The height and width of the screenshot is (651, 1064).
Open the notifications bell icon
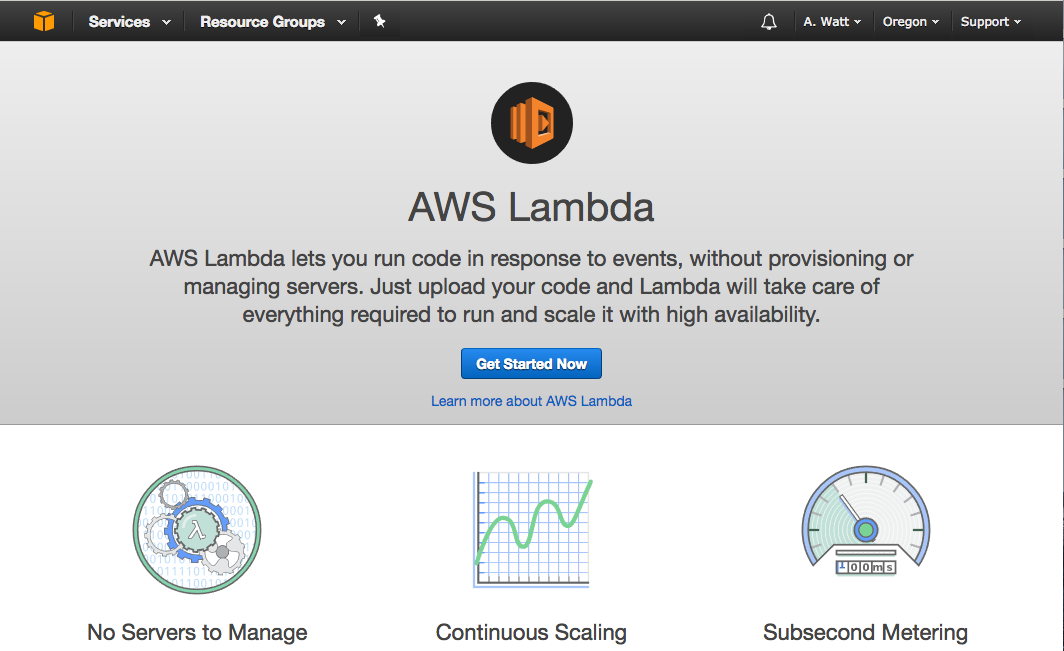tap(768, 22)
